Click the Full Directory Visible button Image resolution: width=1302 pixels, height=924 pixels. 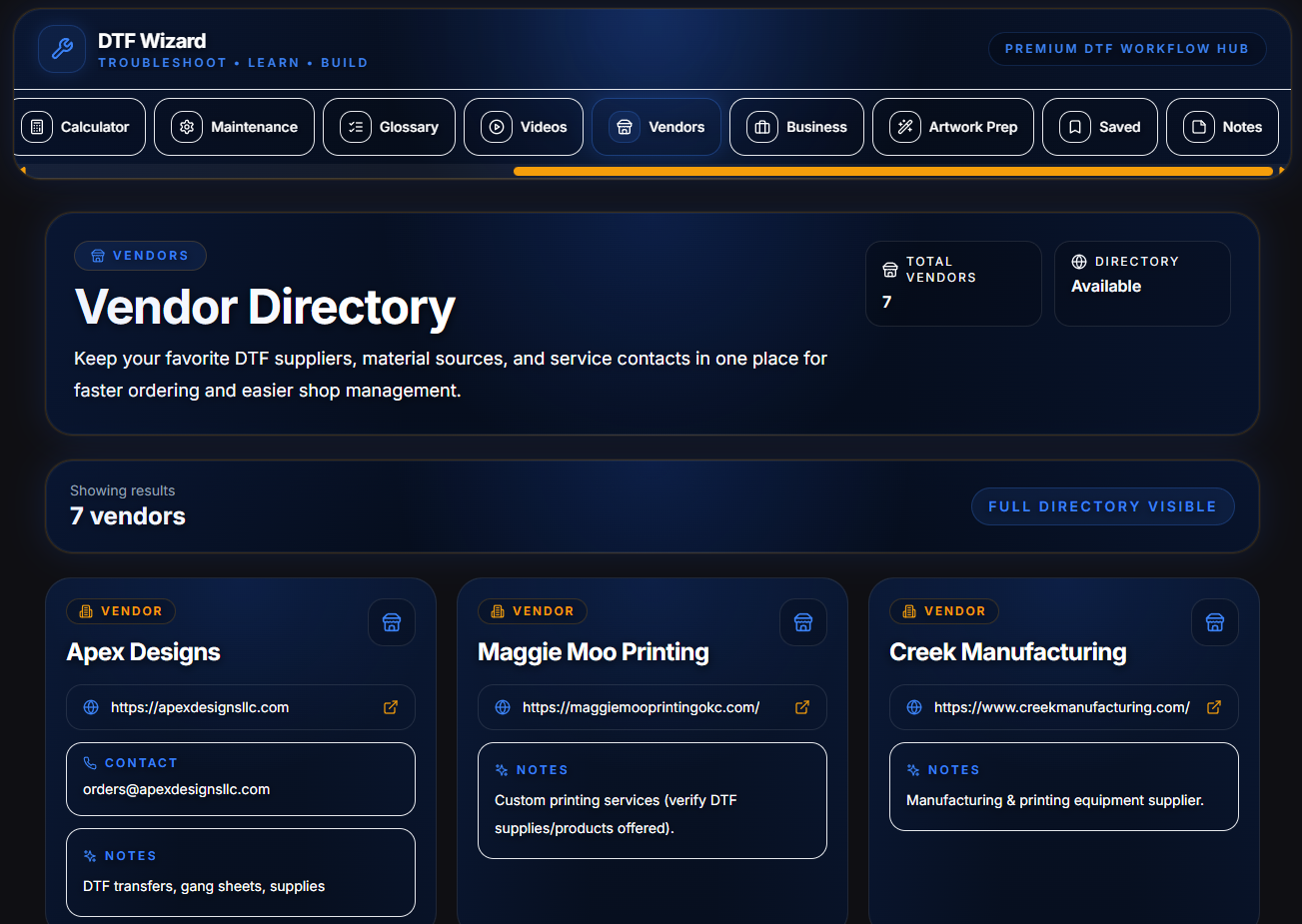(1102, 506)
